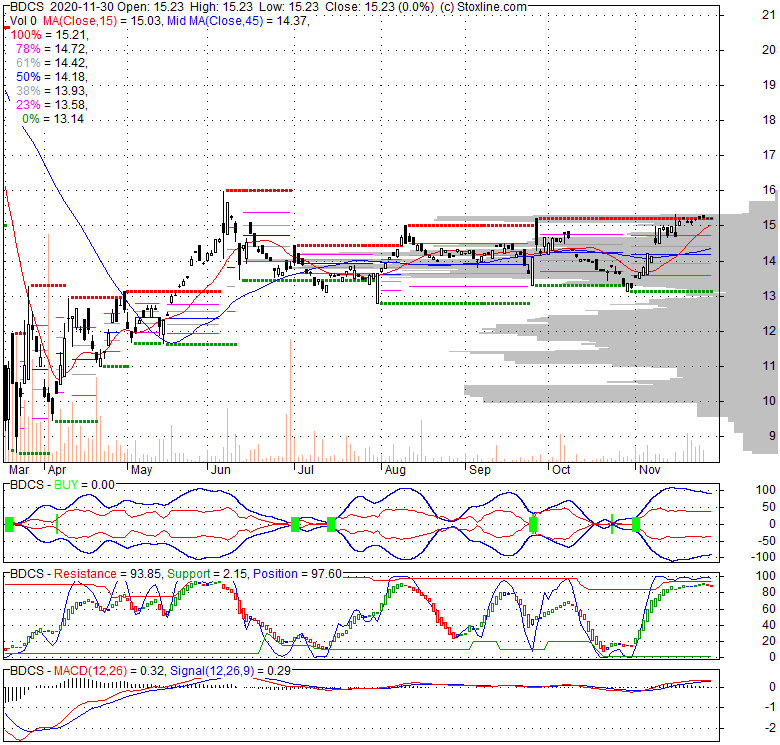The width and height of the screenshot is (780, 745).
Task: Click the 40 label on Position panel axis
Action: coord(769,625)
